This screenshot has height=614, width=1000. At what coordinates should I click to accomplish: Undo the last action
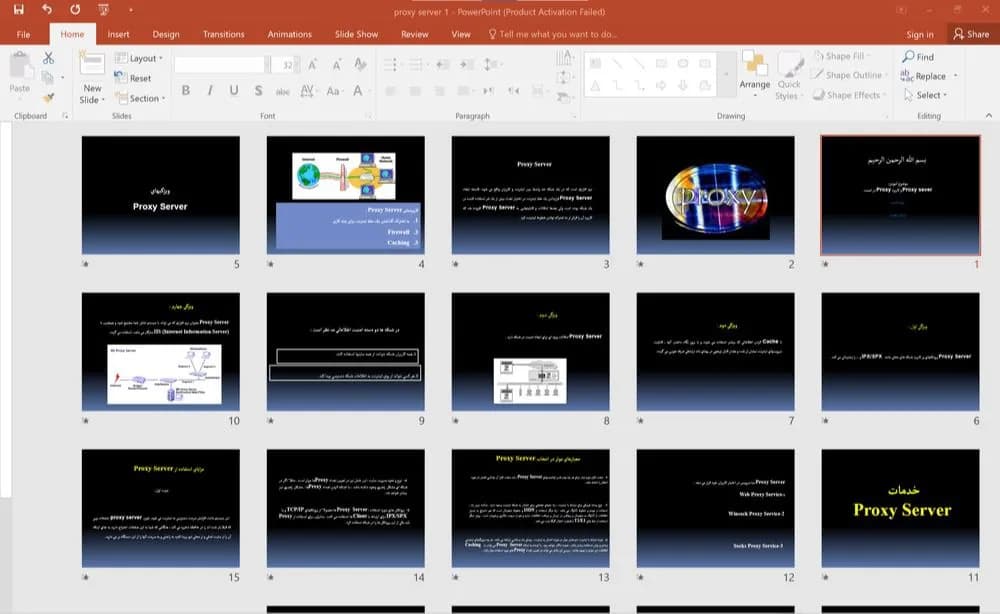click(47, 10)
